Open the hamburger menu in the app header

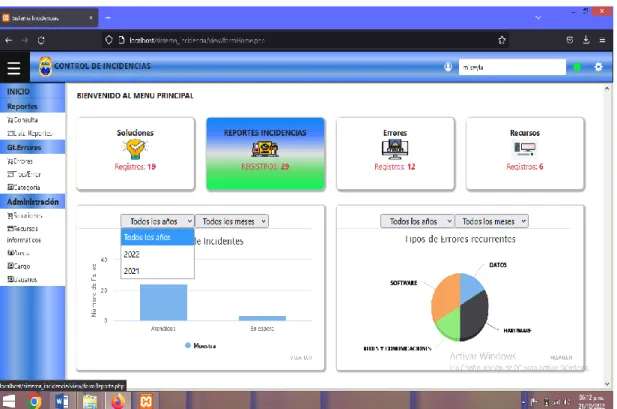[x=14, y=68]
